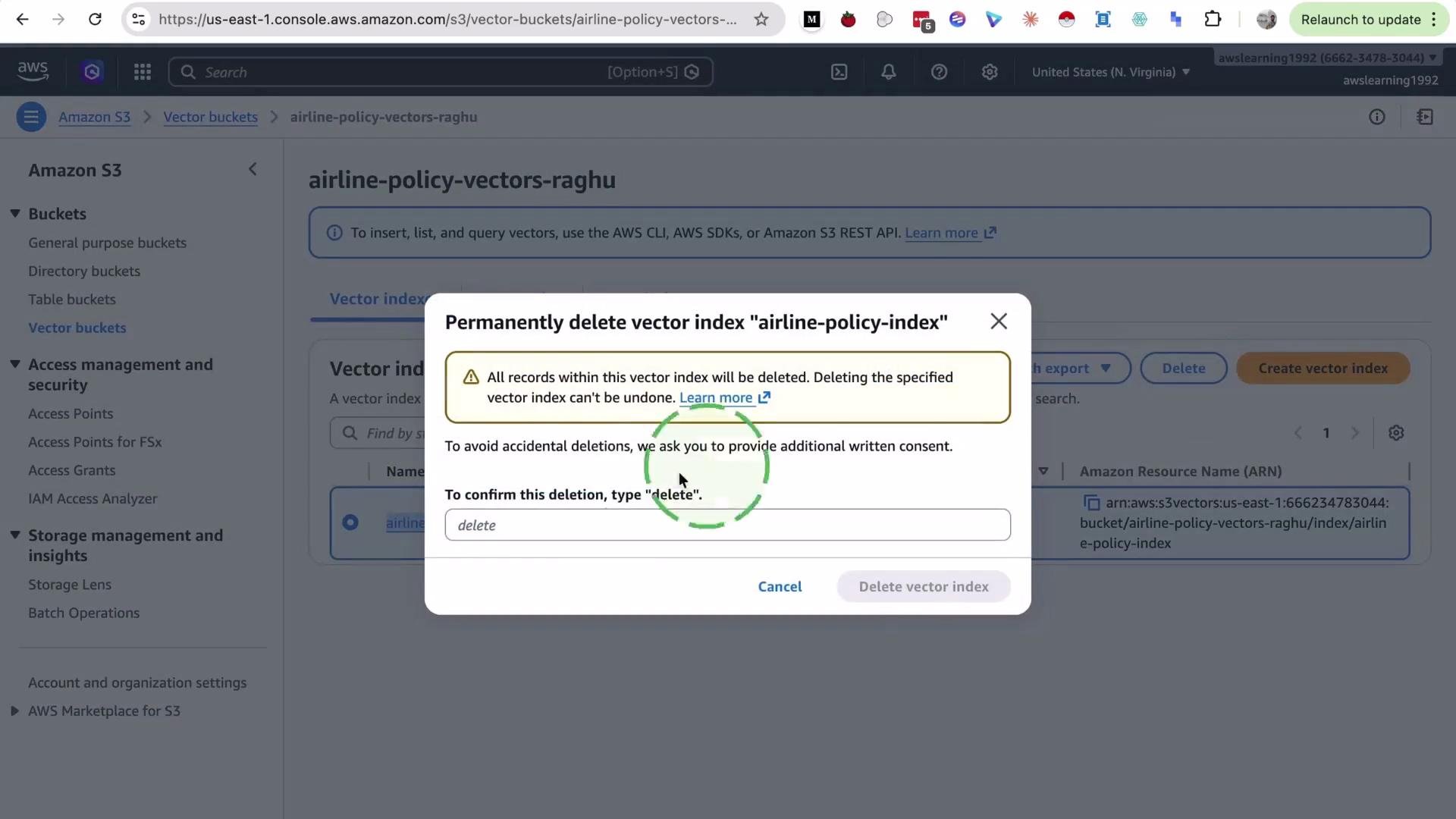1456x819 pixels.
Task: Open Medium extension icon in browser toolbar
Action: click(811, 20)
